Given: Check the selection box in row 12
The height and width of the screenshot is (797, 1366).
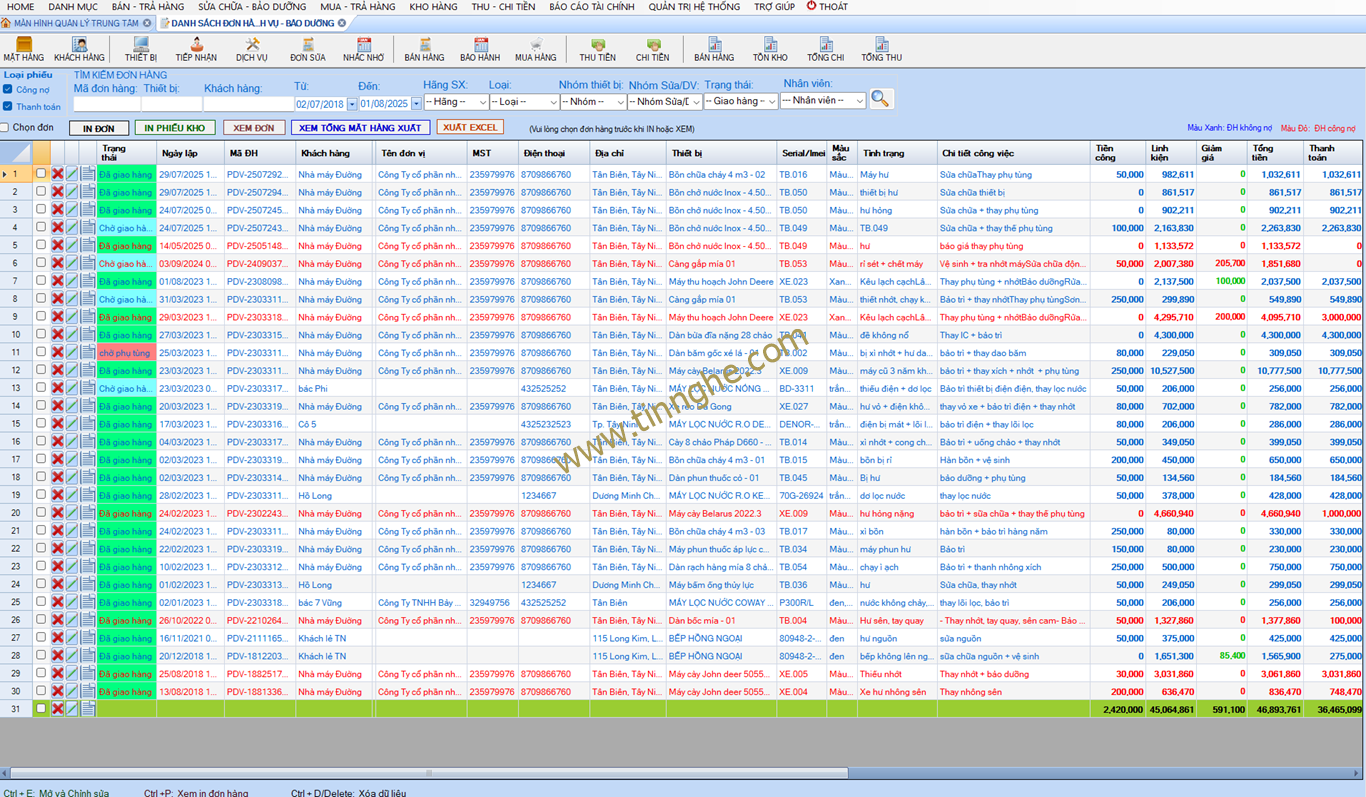Looking at the screenshot, I should coord(41,370).
